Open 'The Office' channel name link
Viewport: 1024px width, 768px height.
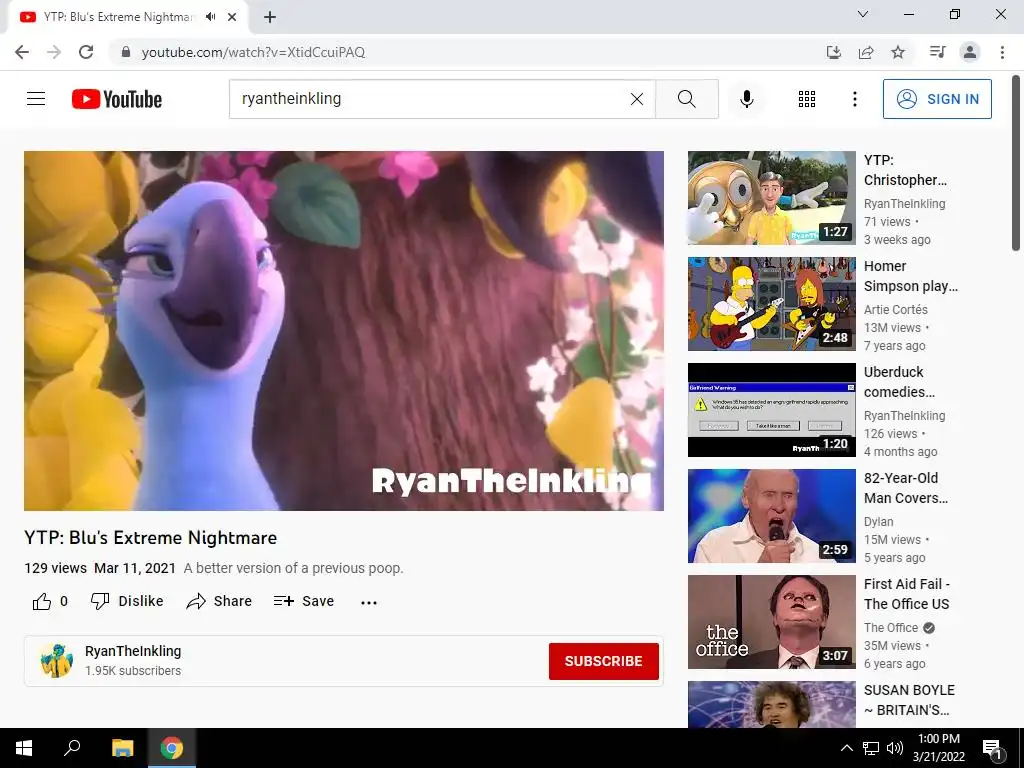click(x=891, y=628)
